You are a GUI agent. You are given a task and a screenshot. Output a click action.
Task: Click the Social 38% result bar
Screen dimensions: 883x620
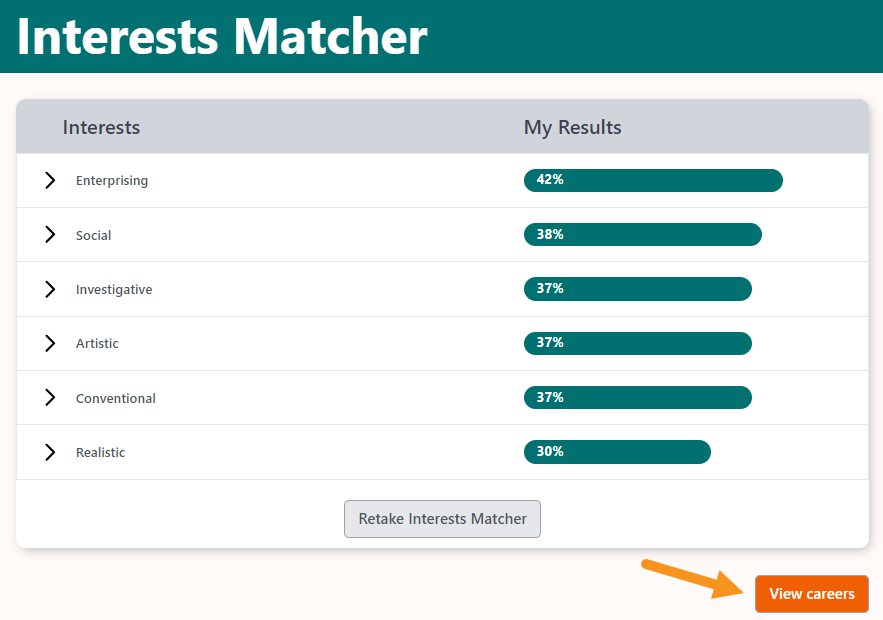(x=642, y=234)
